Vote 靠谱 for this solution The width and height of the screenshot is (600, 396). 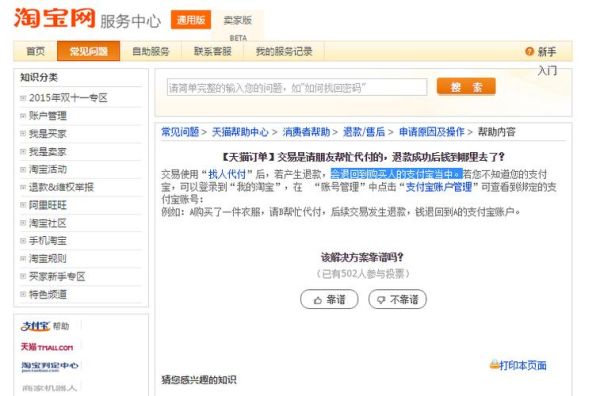tap(329, 299)
